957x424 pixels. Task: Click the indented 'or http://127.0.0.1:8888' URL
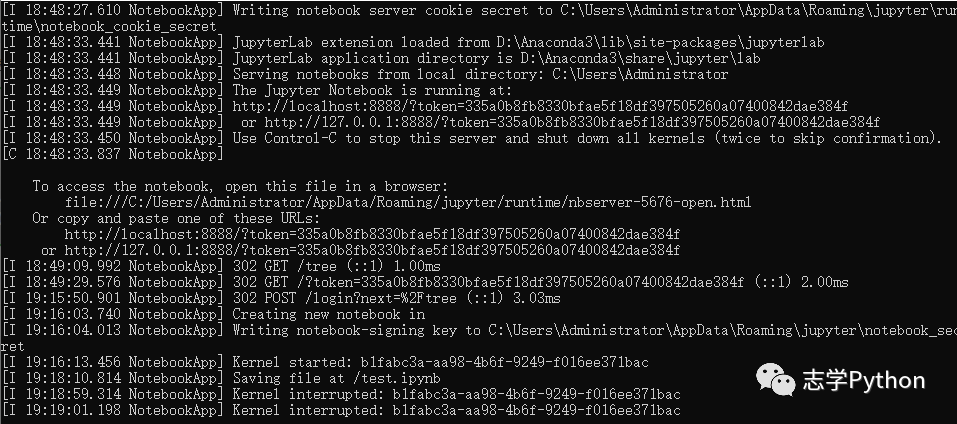point(361,250)
